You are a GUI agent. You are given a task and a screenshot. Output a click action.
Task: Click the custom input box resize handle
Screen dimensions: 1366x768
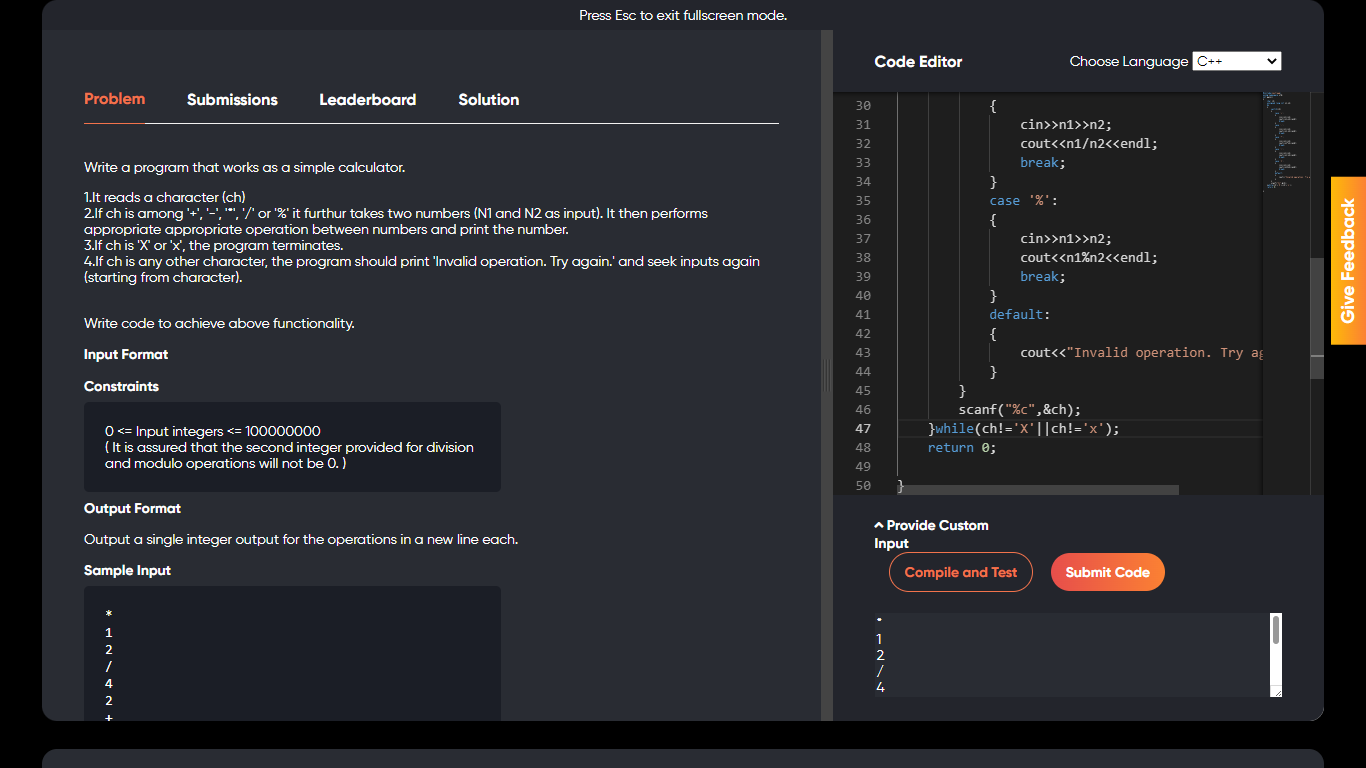pyautogui.click(x=1276, y=692)
